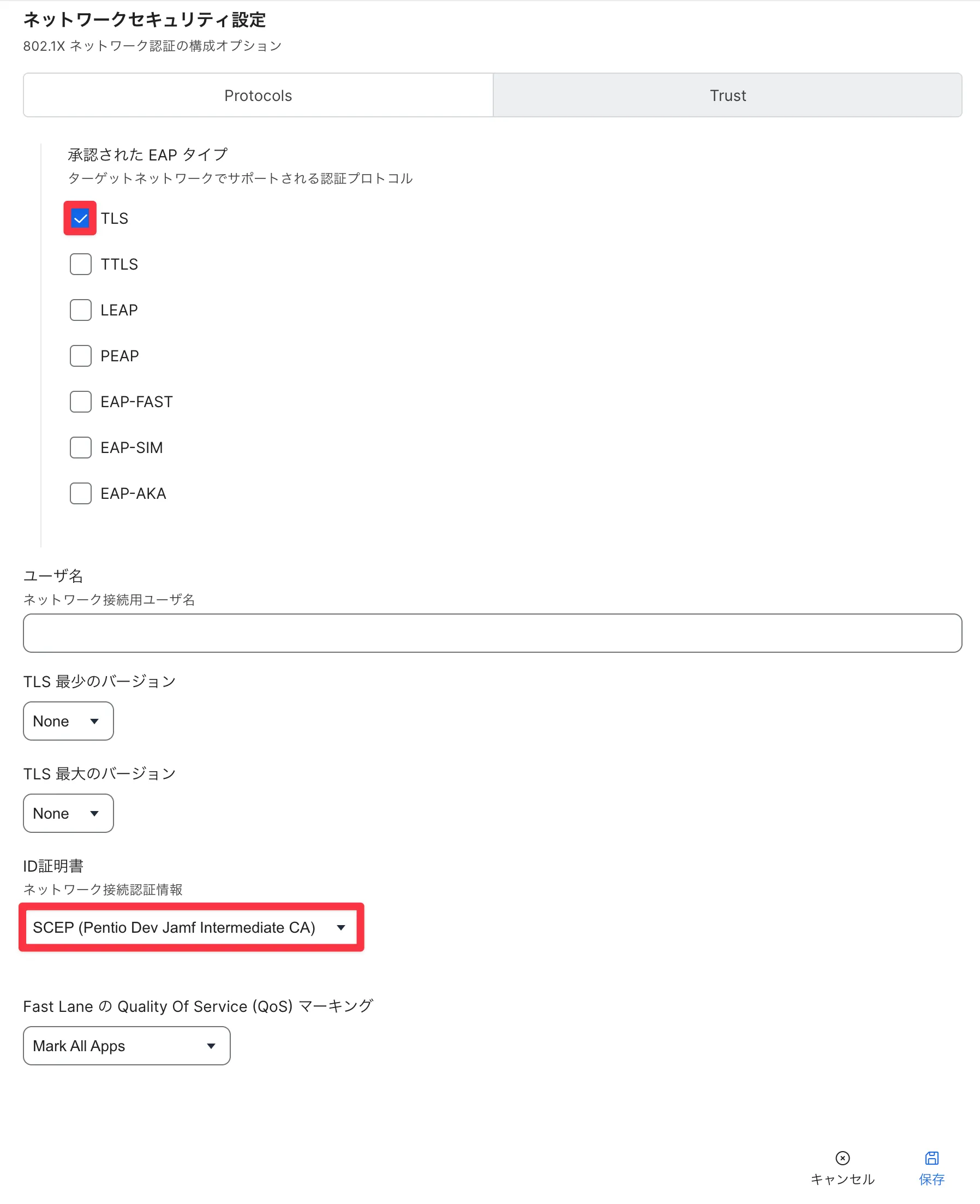Open the Mark All Apps QoS dropdown
The width and height of the screenshot is (980, 1204).
tap(127, 1045)
